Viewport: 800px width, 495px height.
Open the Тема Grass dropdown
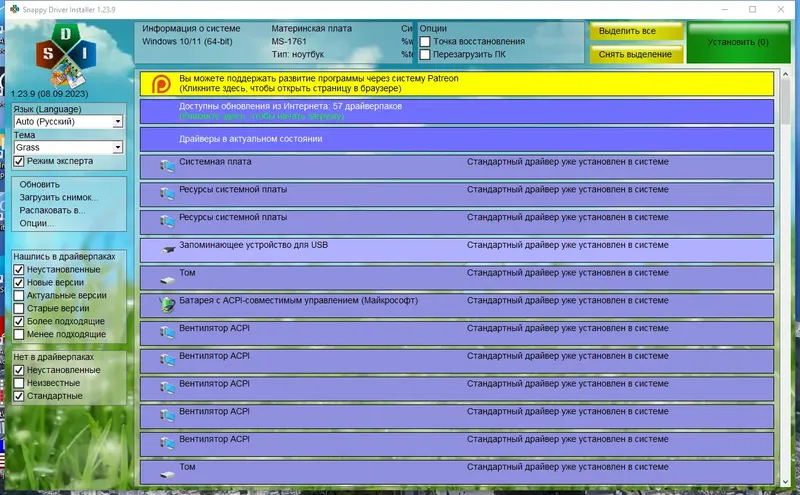68,147
